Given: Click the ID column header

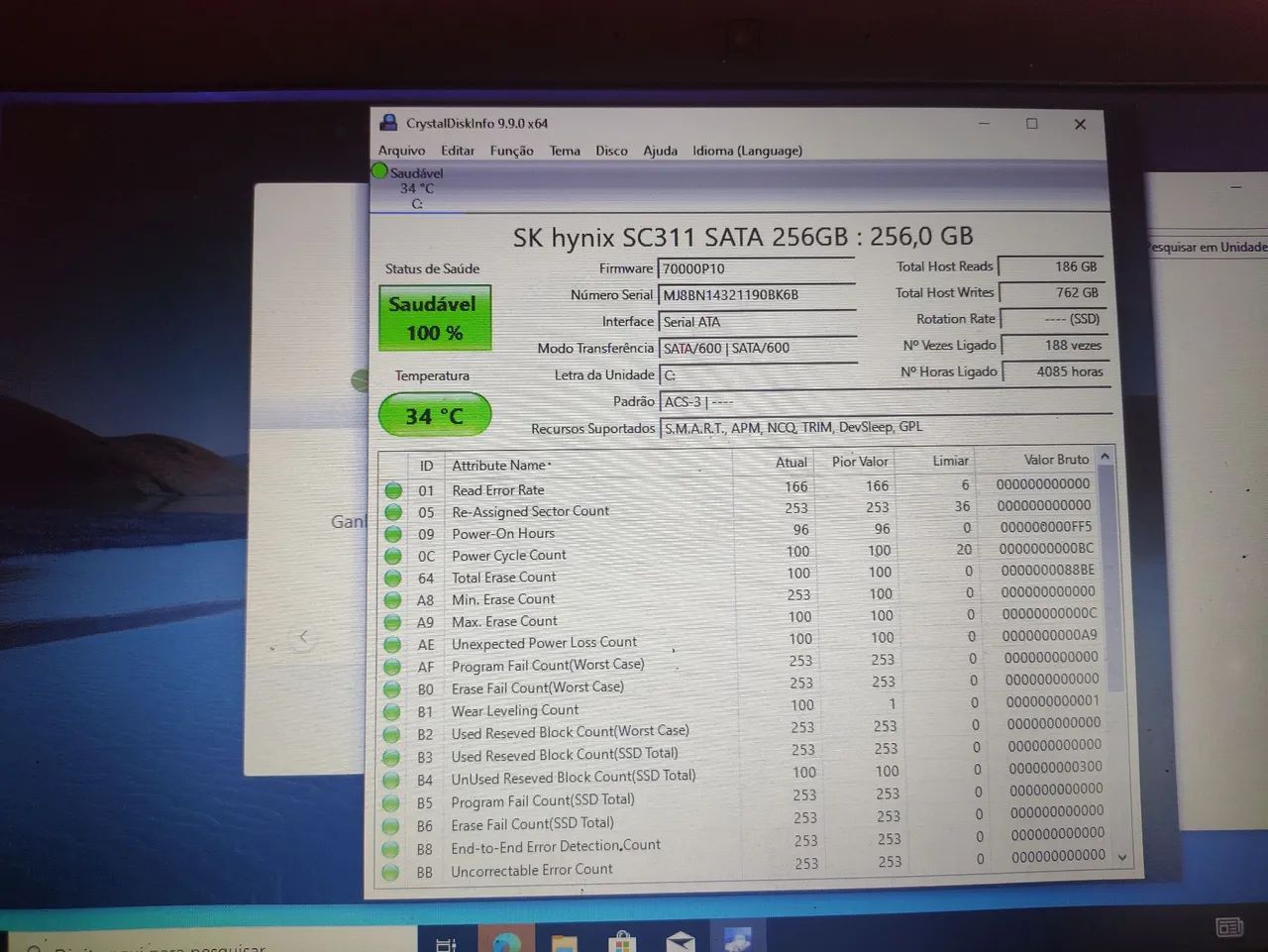Looking at the screenshot, I should [x=426, y=466].
